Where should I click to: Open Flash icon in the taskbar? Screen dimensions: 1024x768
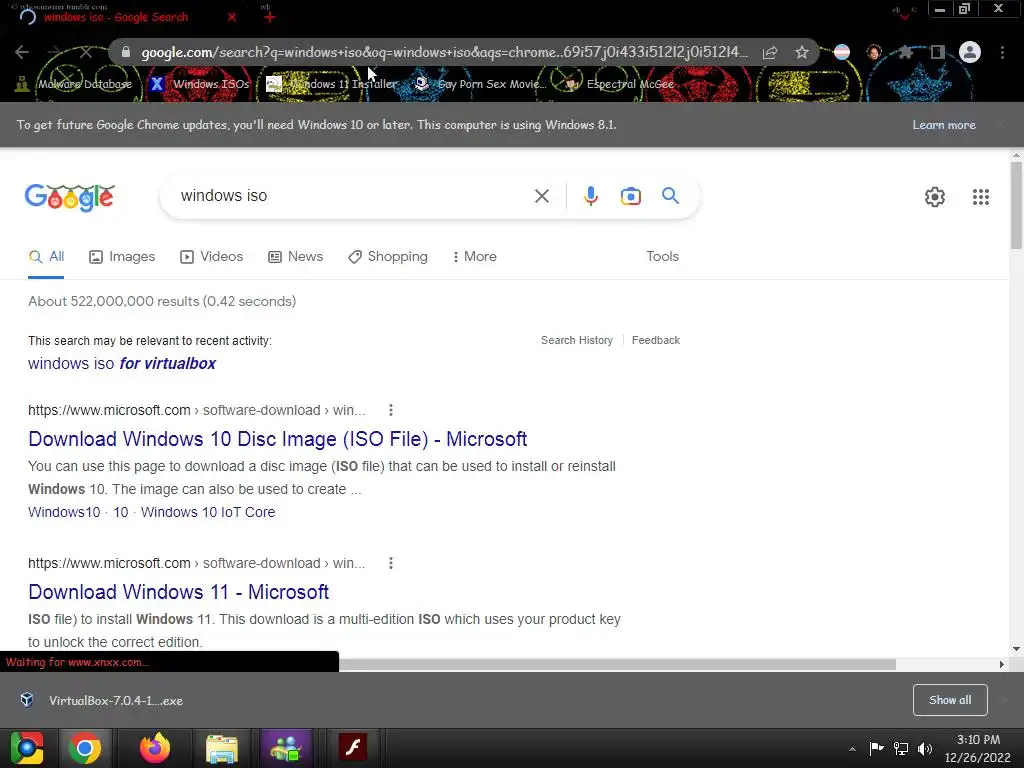click(353, 747)
